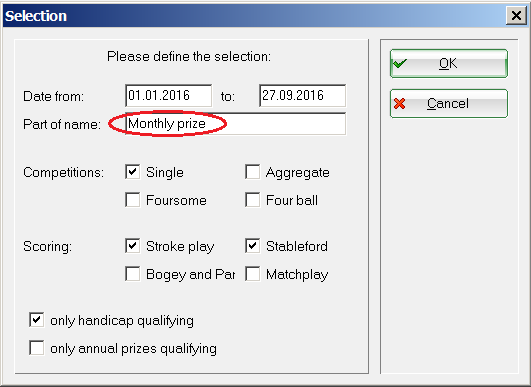This screenshot has height=387, width=531.
Task: Click the Stableford label text
Action: 297,246
